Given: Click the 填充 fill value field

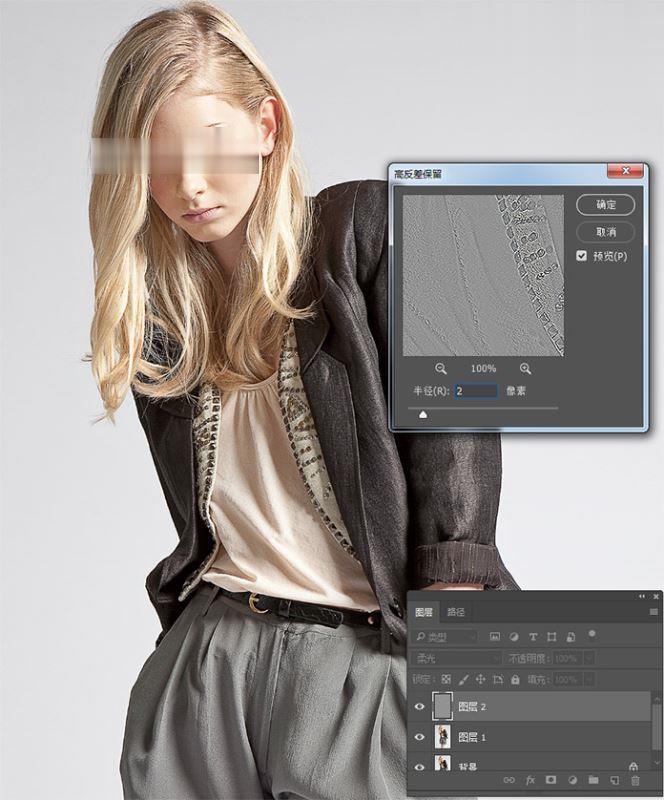Looking at the screenshot, I should (x=568, y=680).
